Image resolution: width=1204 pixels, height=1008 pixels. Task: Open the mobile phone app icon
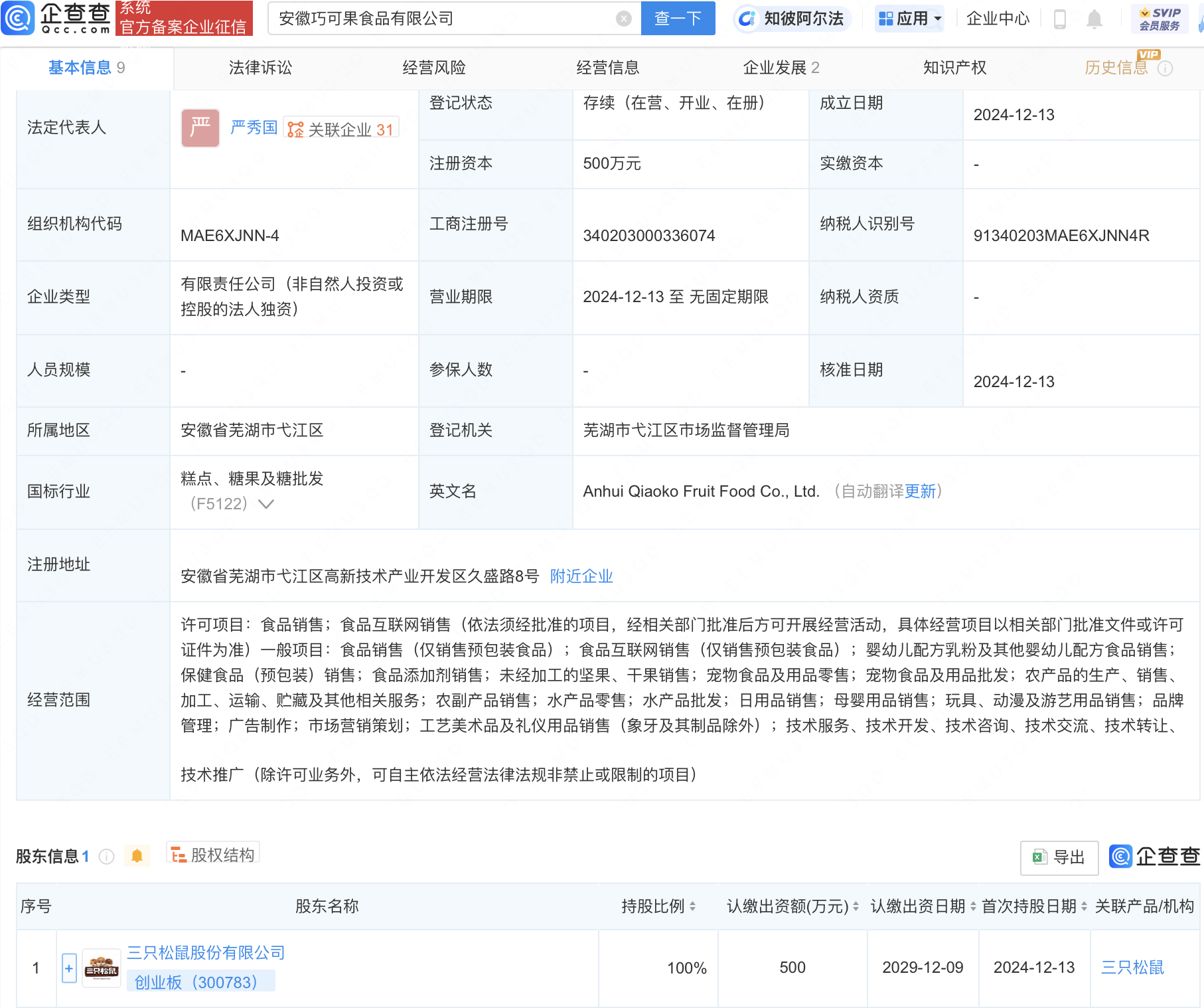(x=1060, y=19)
